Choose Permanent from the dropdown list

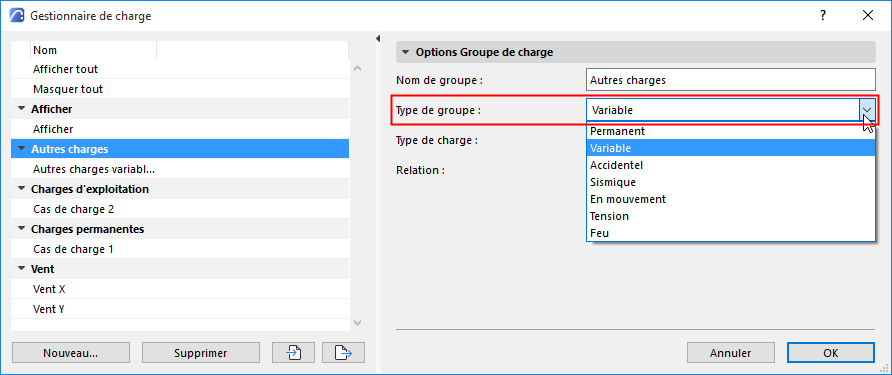click(730, 131)
